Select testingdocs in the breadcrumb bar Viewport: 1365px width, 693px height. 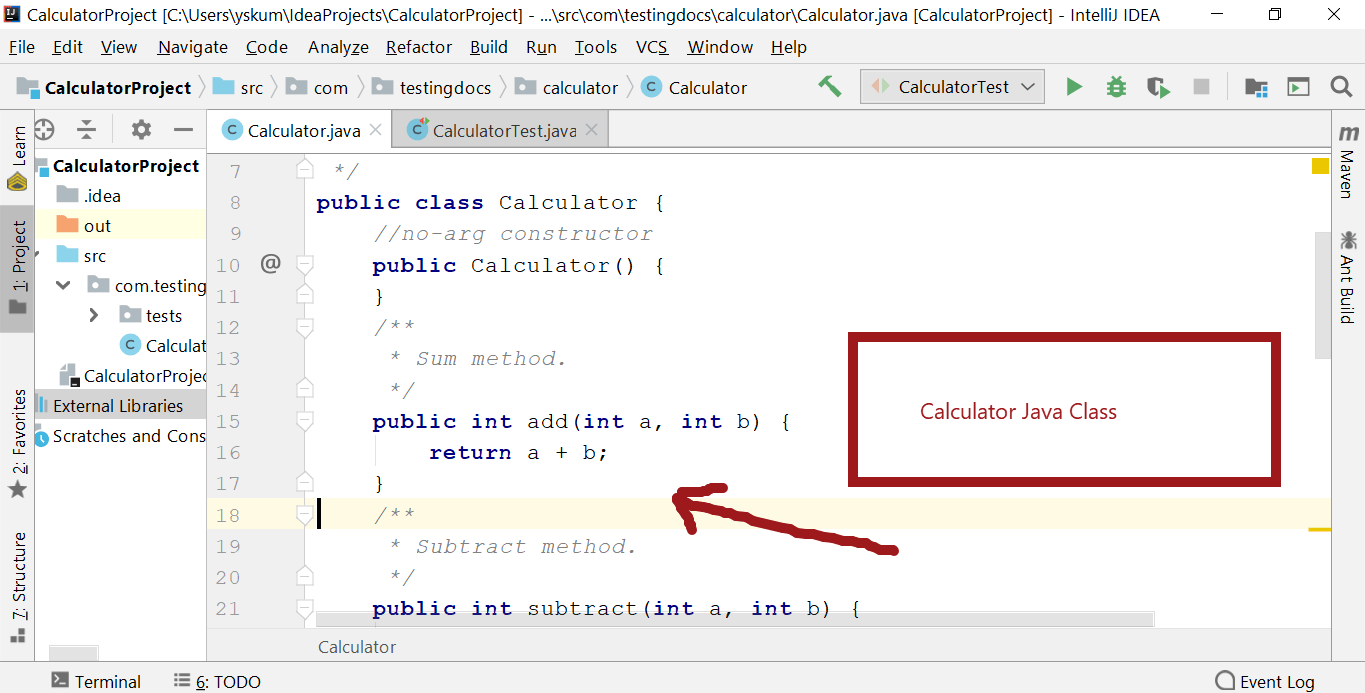coord(445,87)
